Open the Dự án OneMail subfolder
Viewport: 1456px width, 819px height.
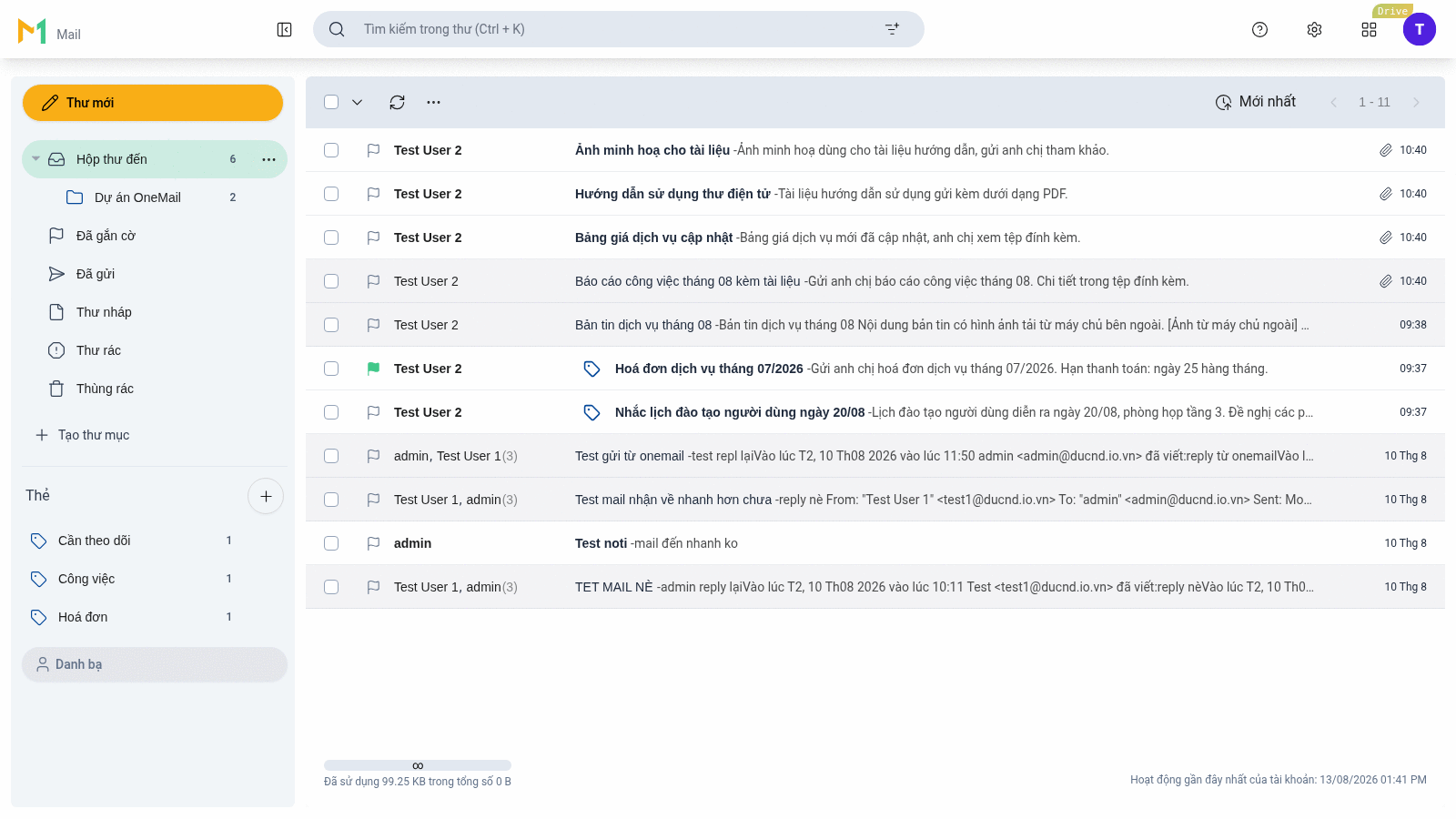(x=155, y=197)
